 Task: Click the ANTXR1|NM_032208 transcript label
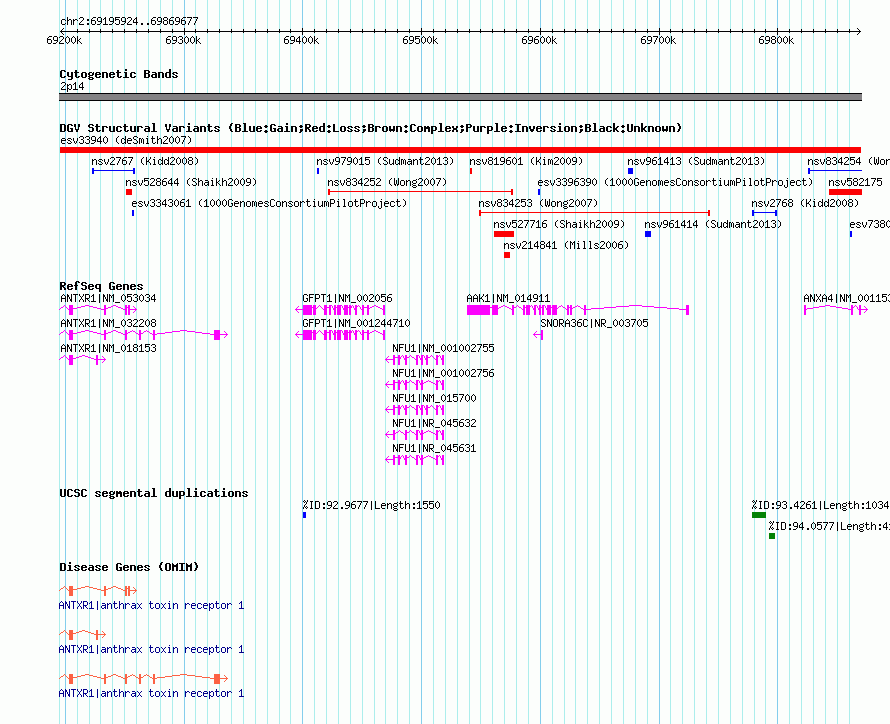[108, 323]
